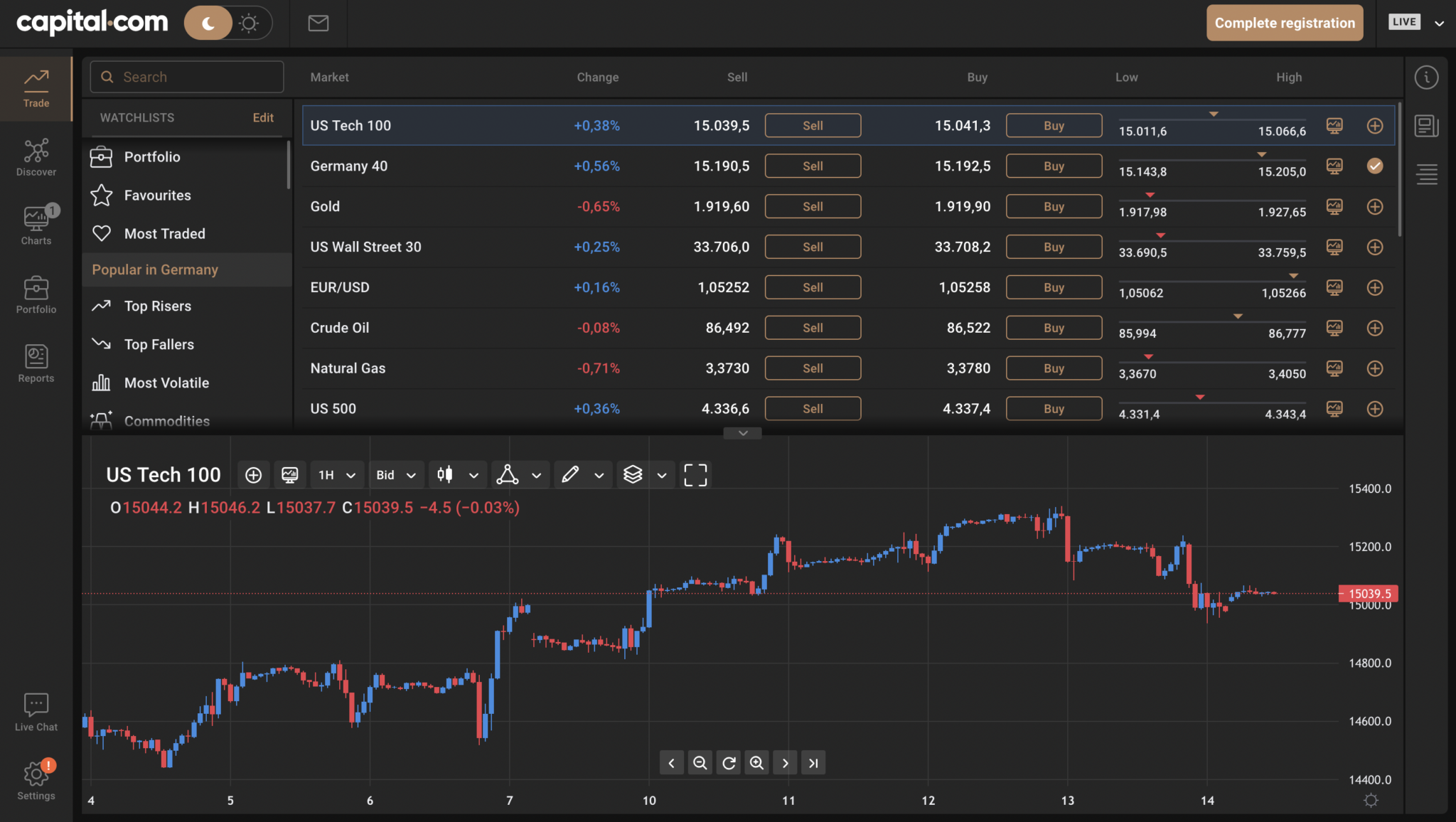The width and height of the screenshot is (1456, 822).
Task: Open Live Chat from the sidebar
Action: (36, 709)
